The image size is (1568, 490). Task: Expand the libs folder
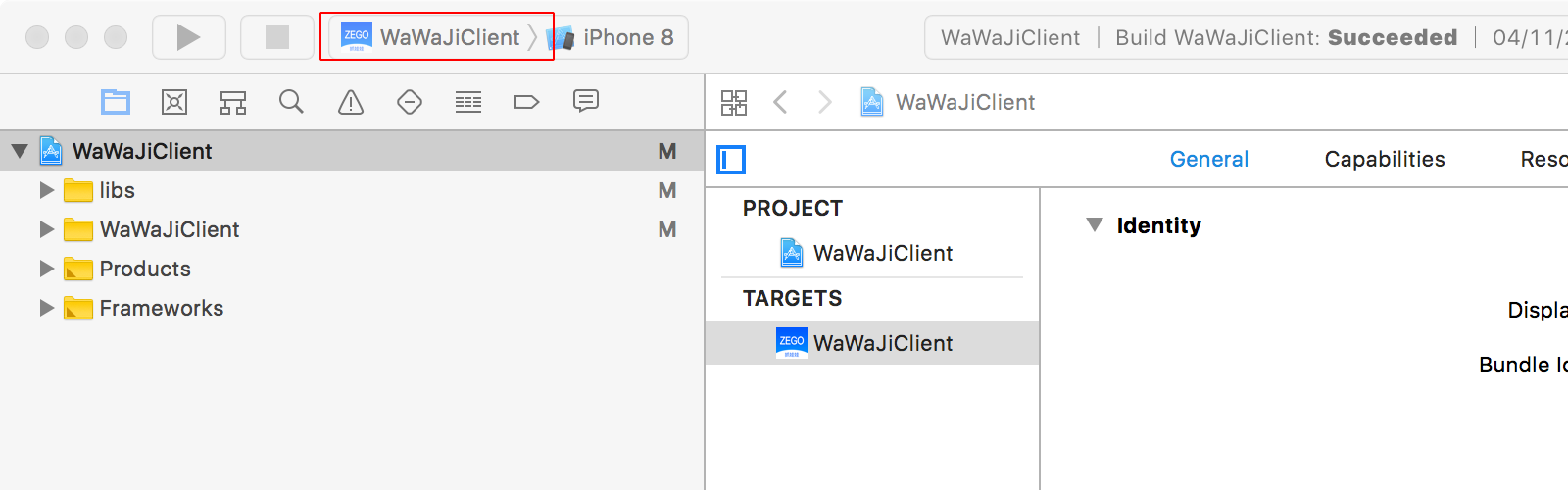[46, 190]
